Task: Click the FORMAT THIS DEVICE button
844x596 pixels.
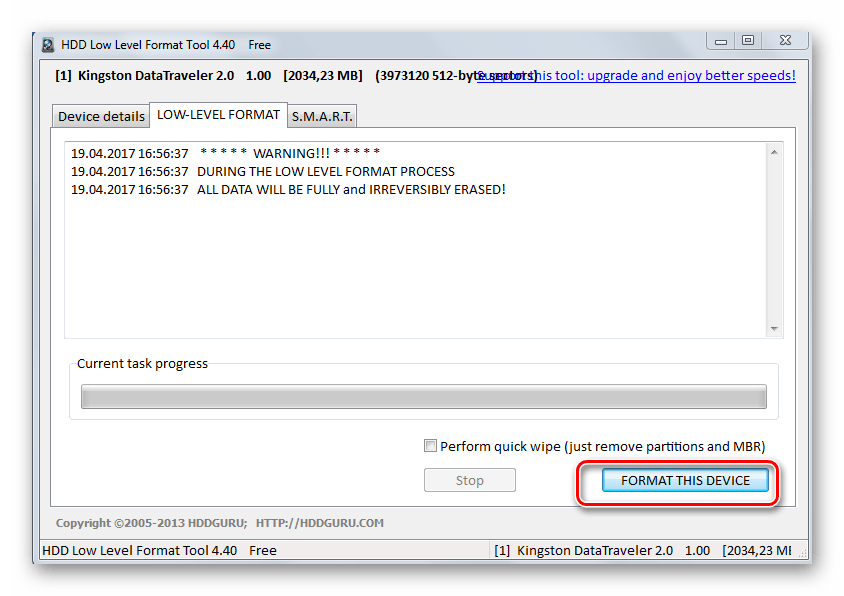Action: [685, 480]
